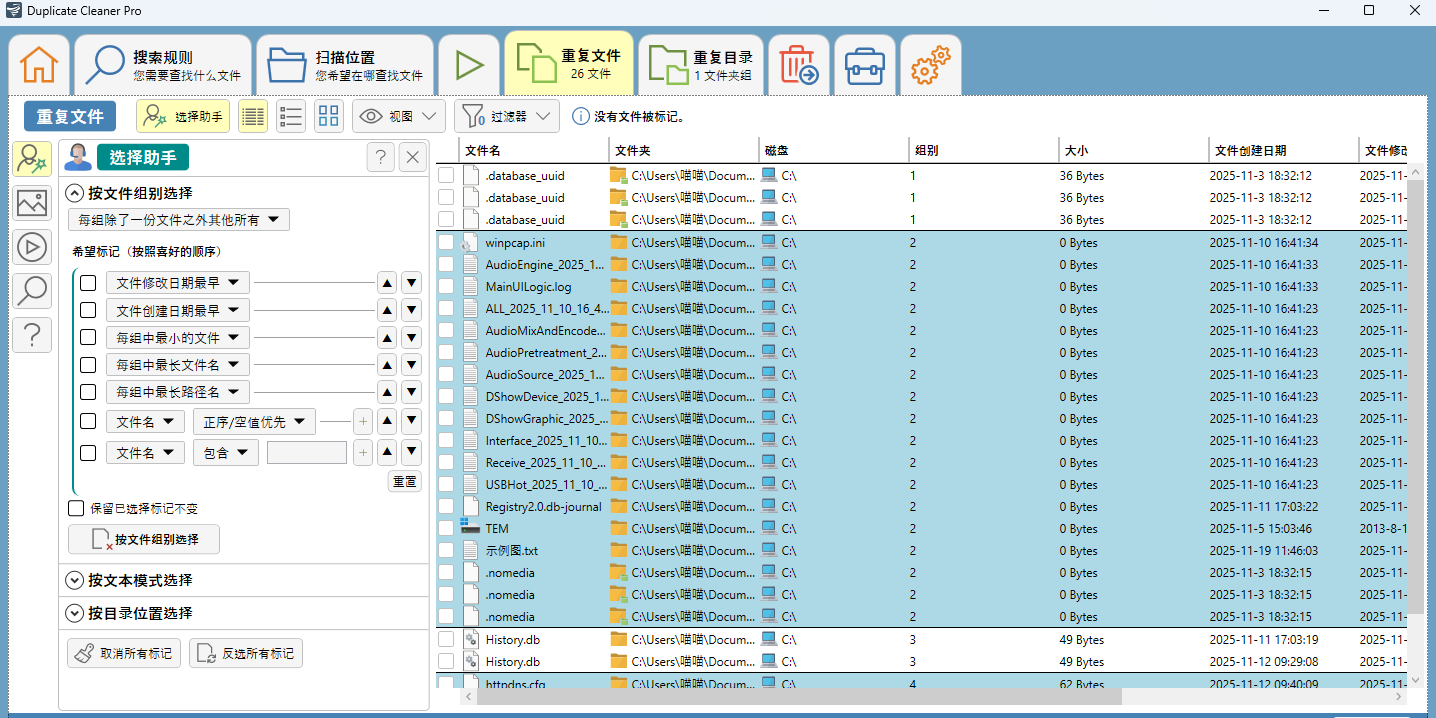This screenshot has width=1436, height=718.
Task: Open settings via the gear icon
Action: pyautogui.click(x=930, y=63)
